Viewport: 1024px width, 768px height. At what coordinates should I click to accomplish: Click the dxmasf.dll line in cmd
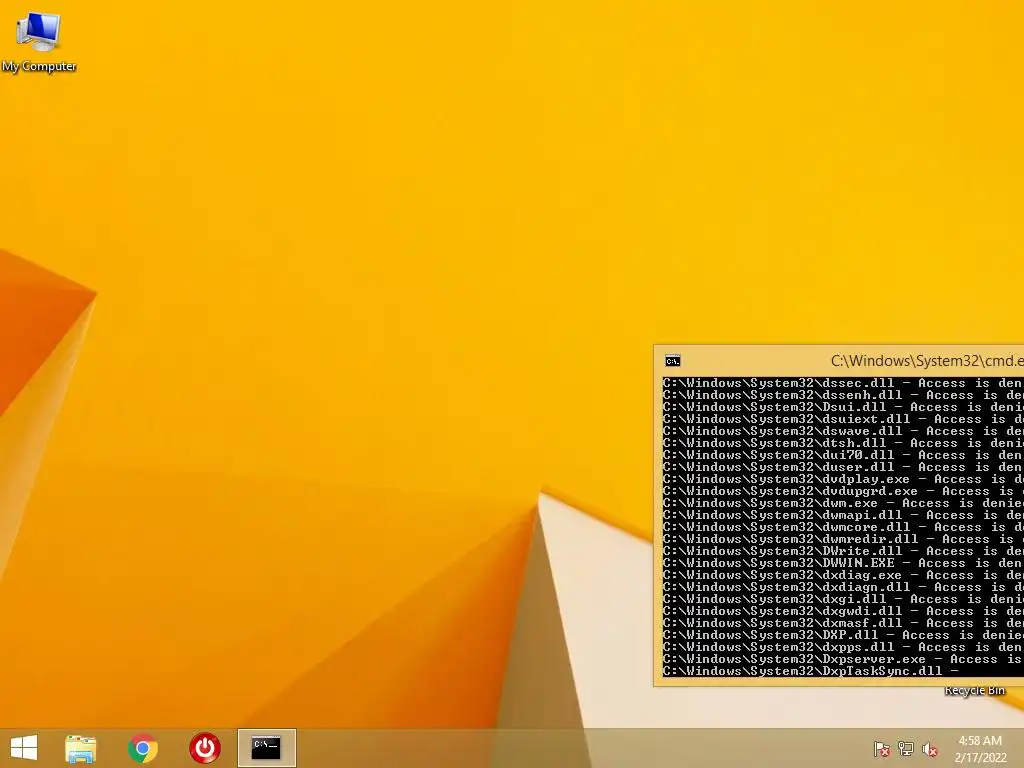pyautogui.click(x=842, y=624)
